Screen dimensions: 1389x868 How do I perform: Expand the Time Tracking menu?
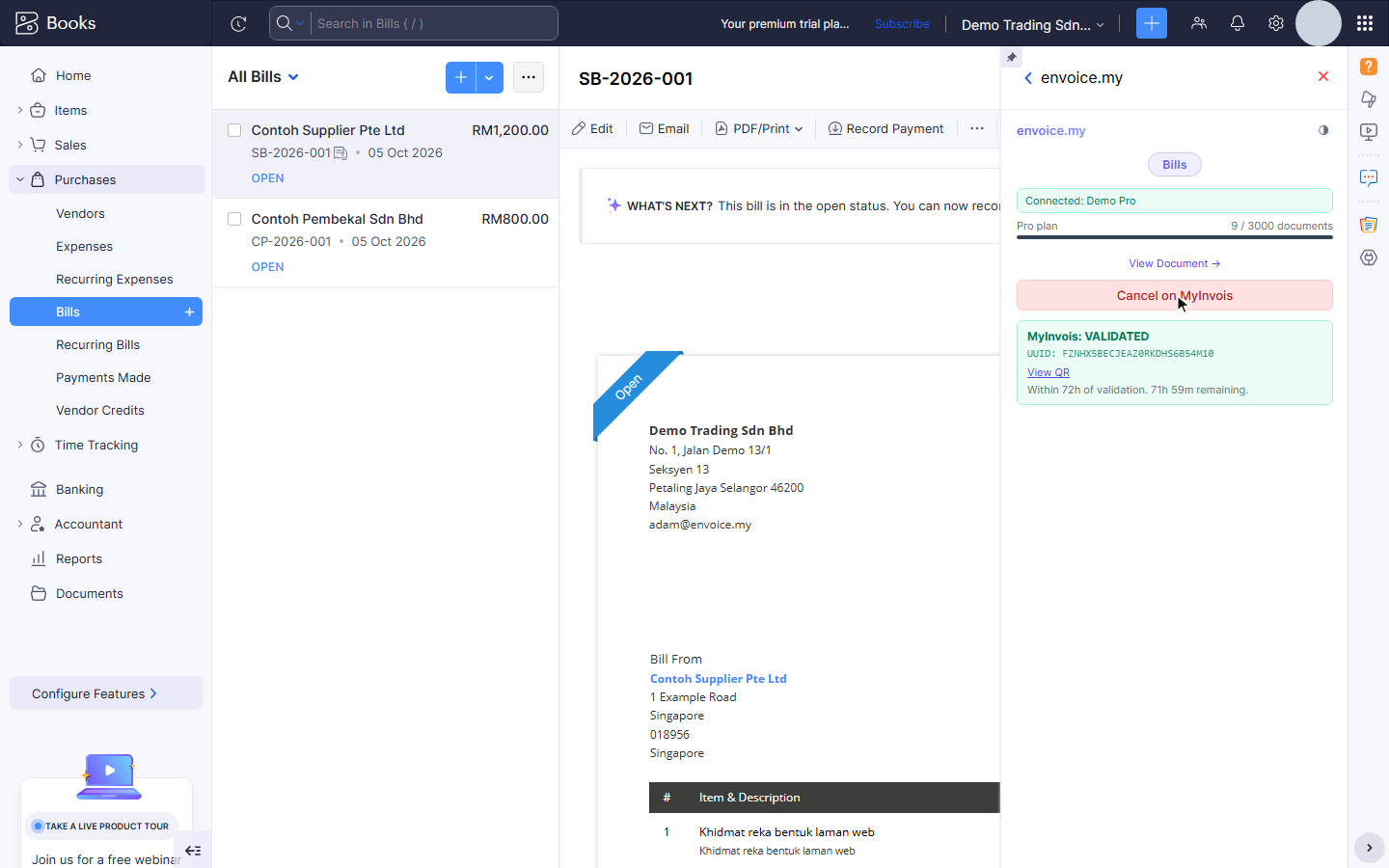(20, 445)
